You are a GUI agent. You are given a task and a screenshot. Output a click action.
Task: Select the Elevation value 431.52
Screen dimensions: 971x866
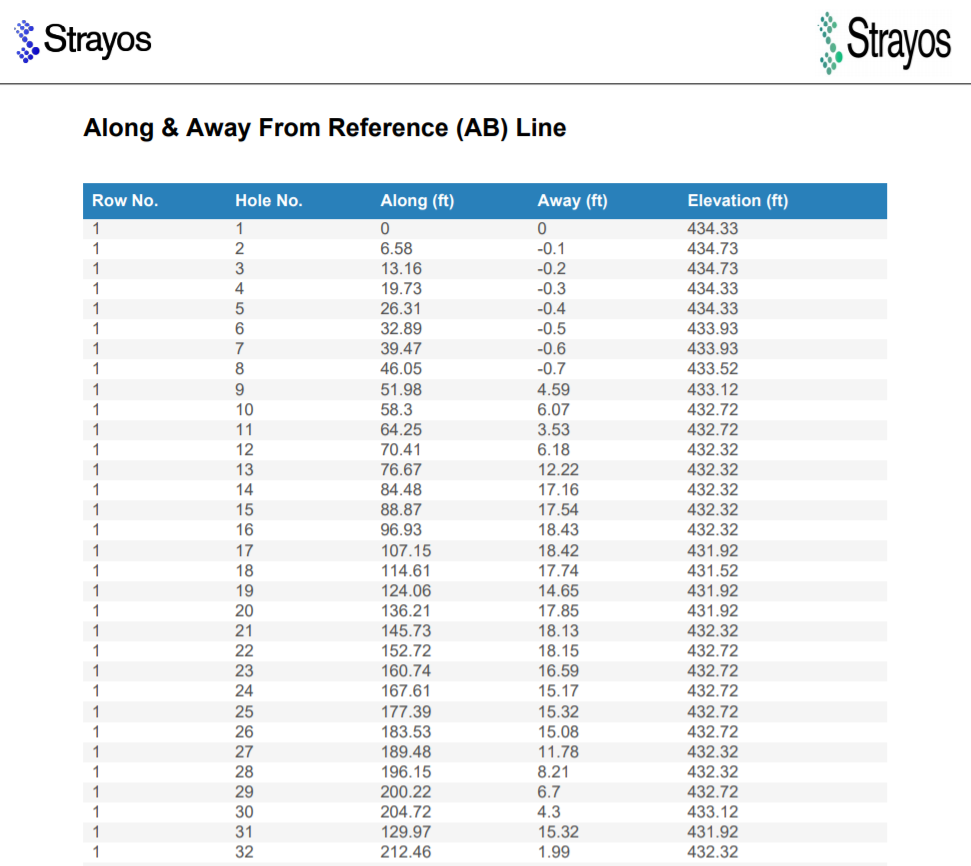(x=713, y=571)
